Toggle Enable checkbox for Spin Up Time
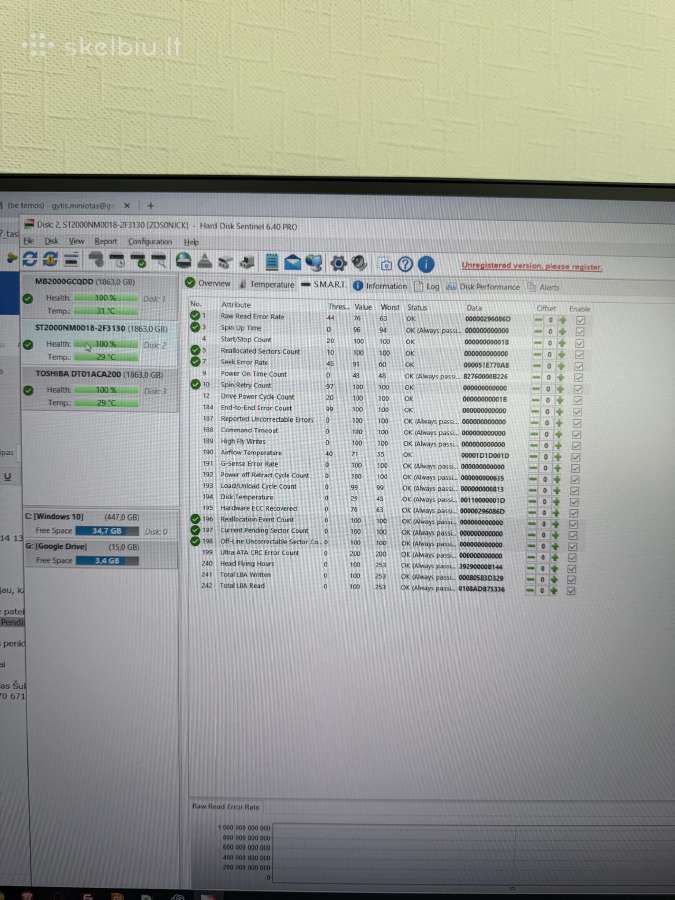 [x=580, y=332]
